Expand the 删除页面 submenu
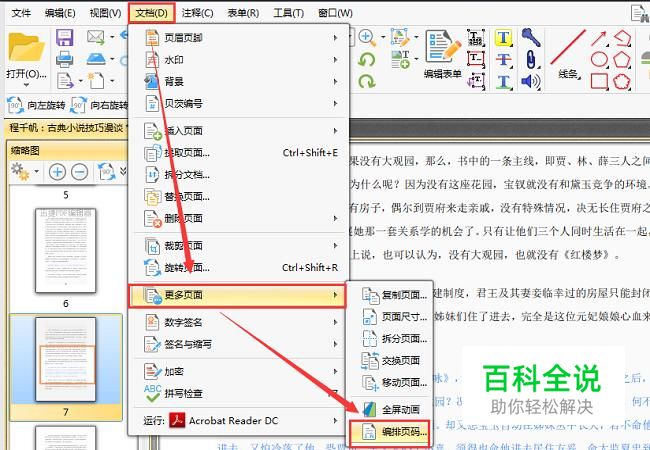Viewport: 650px width, 450px height. [240, 218]
